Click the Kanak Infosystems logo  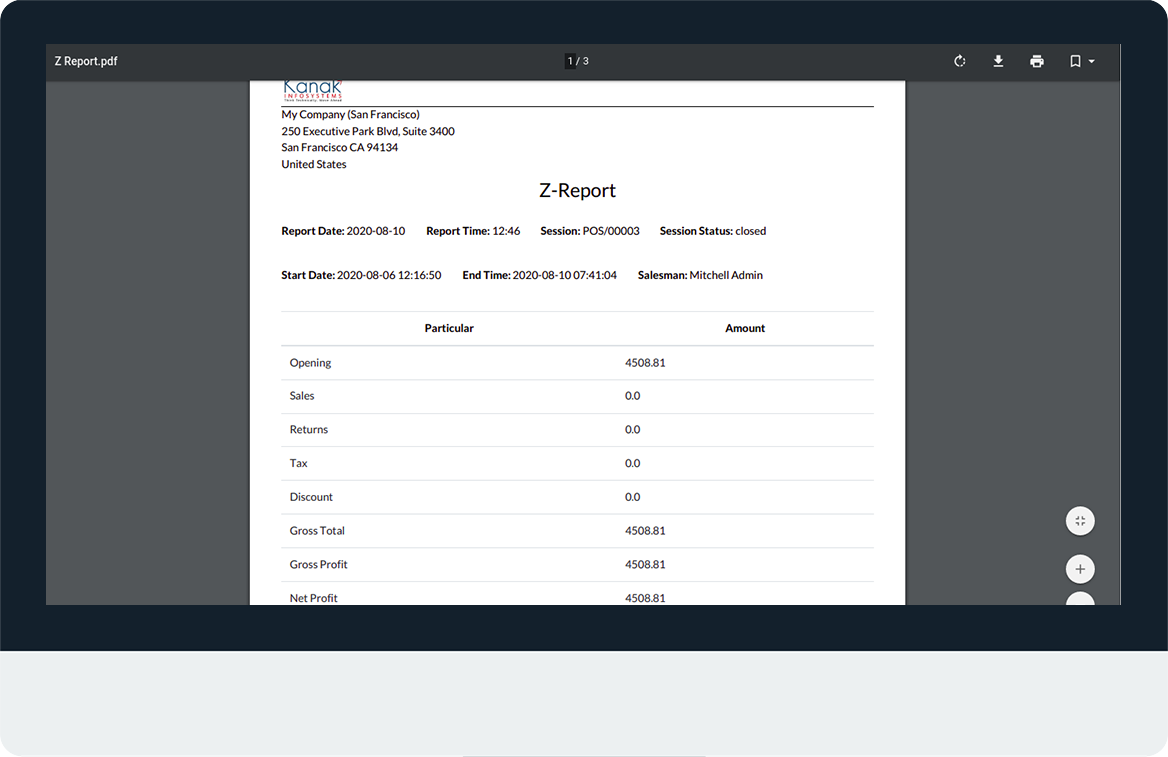click(313, 90)
